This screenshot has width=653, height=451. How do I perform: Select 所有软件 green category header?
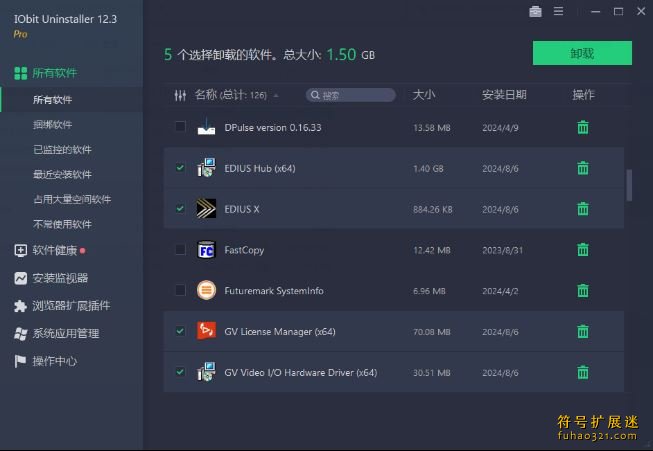click(55, 73)
